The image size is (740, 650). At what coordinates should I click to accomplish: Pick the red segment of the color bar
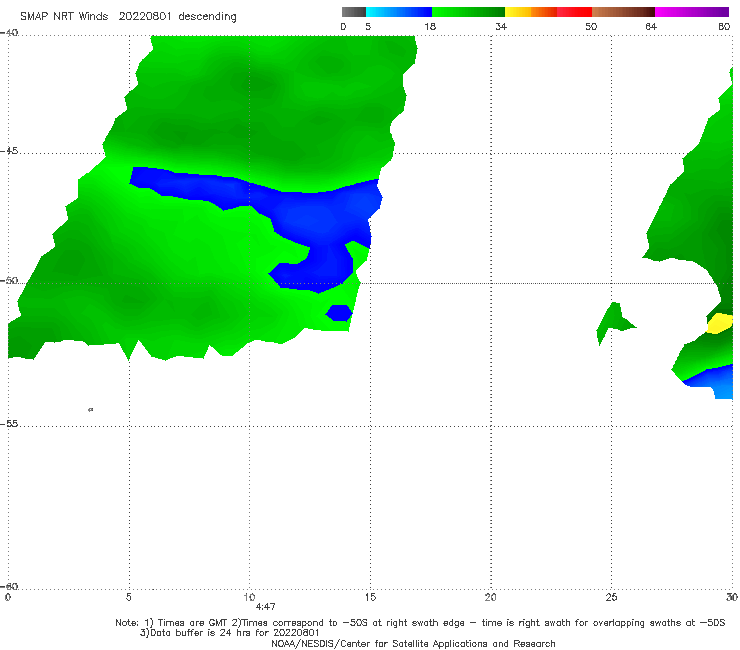click(x=574, y=12)
